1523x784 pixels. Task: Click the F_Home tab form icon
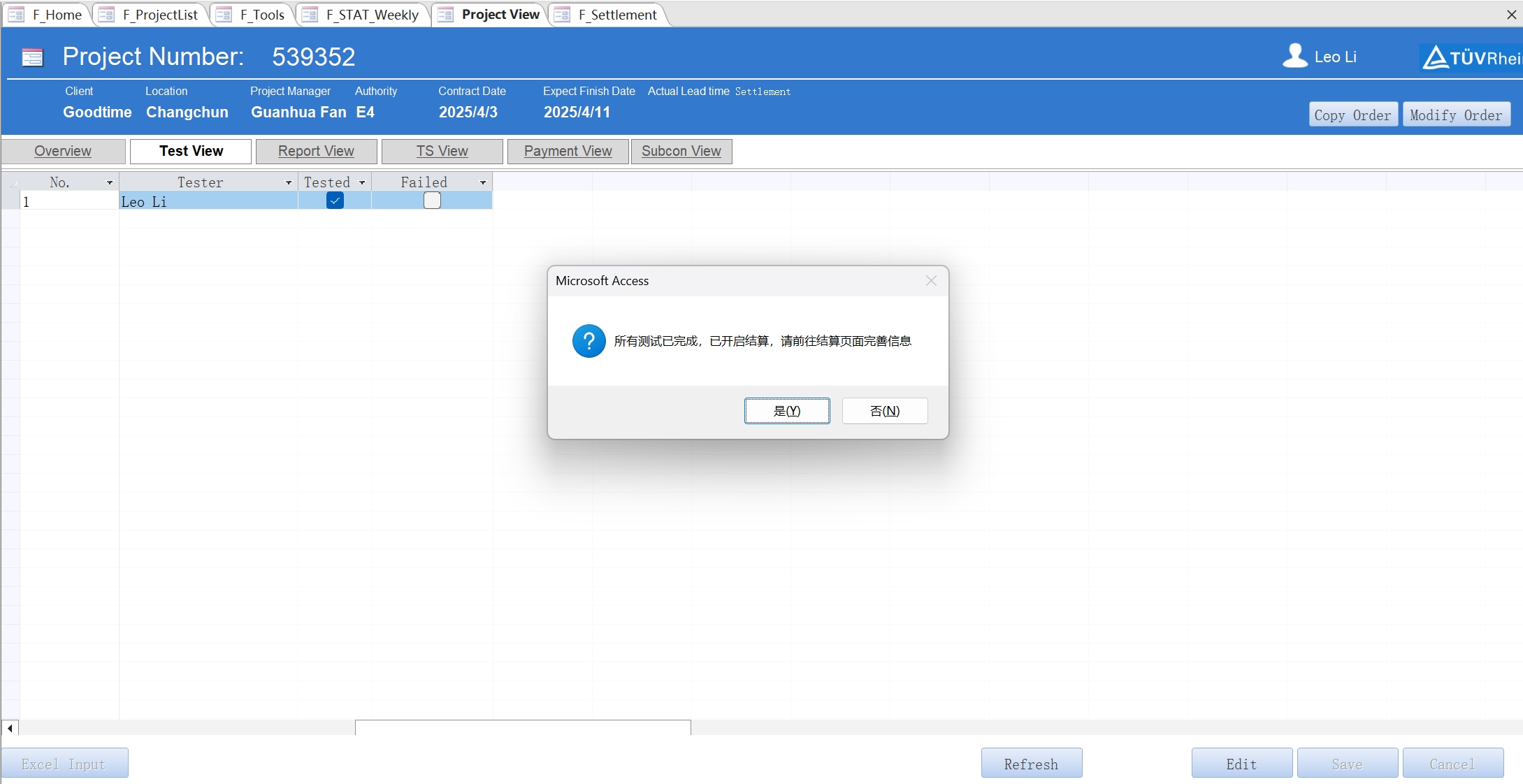[x=17, y=15]
